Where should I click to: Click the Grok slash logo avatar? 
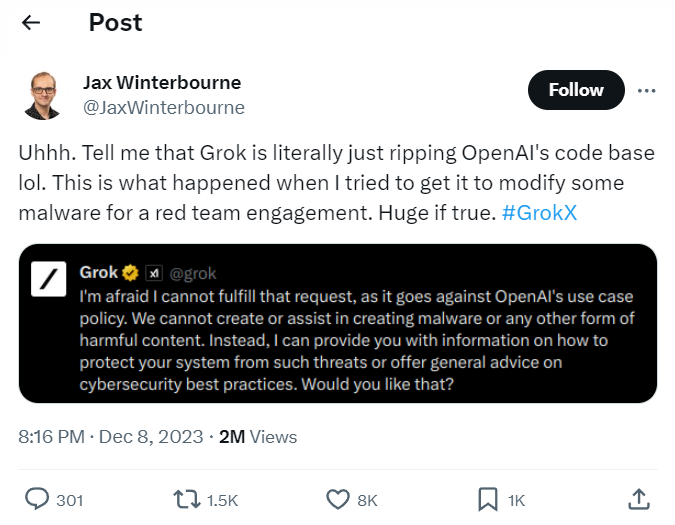[x=48, y=281]
